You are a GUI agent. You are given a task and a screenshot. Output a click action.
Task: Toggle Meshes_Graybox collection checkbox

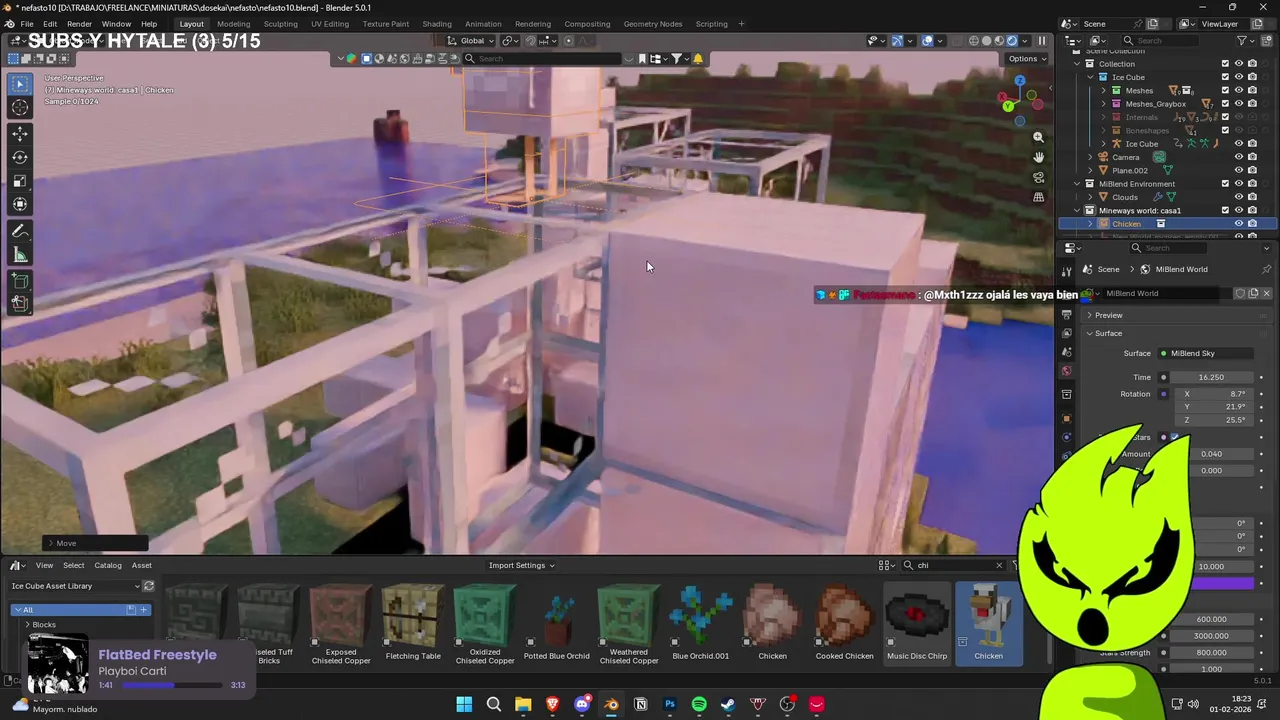[1225, 104]
